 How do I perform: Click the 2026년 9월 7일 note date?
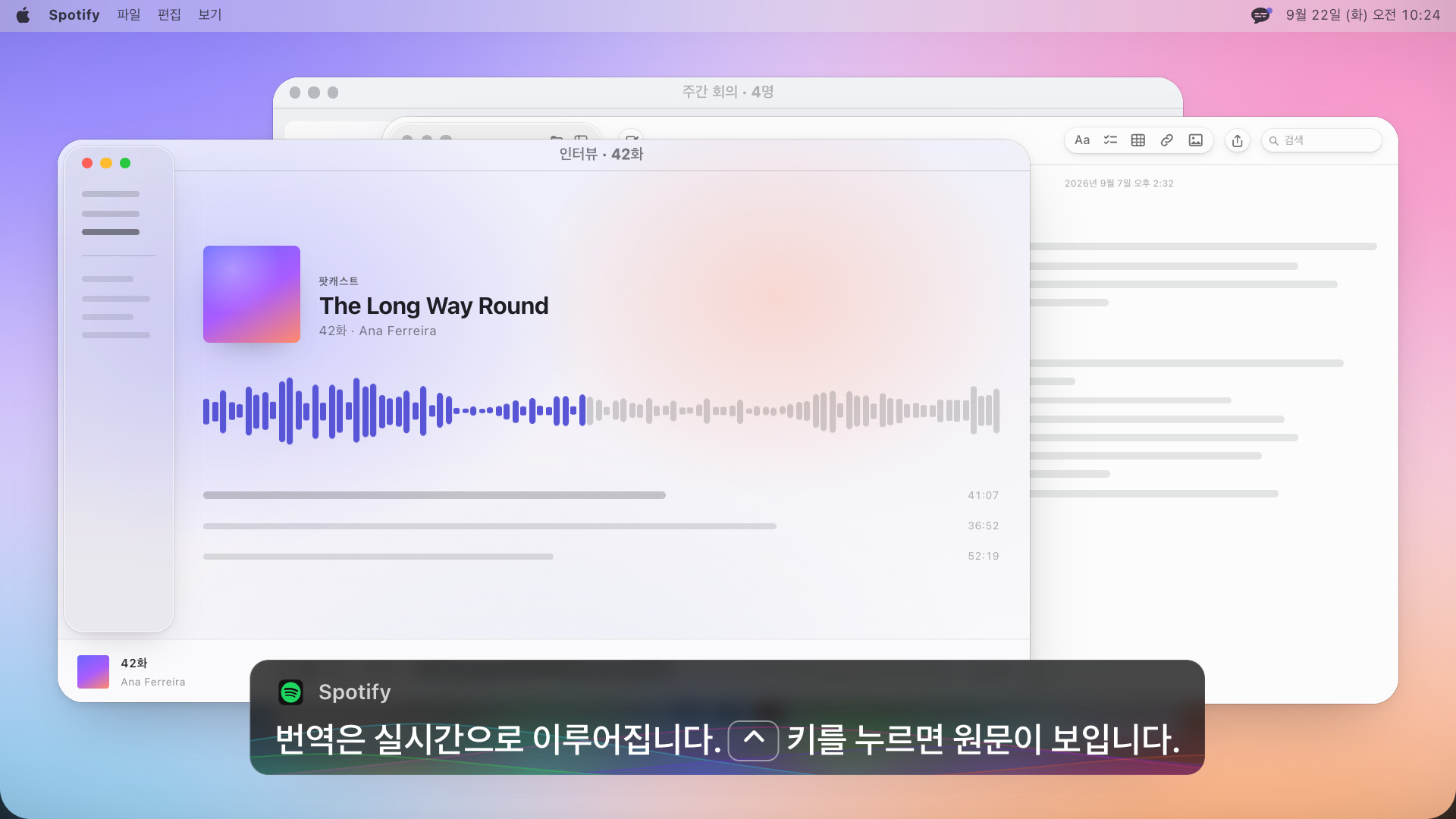click(1119, 184)
